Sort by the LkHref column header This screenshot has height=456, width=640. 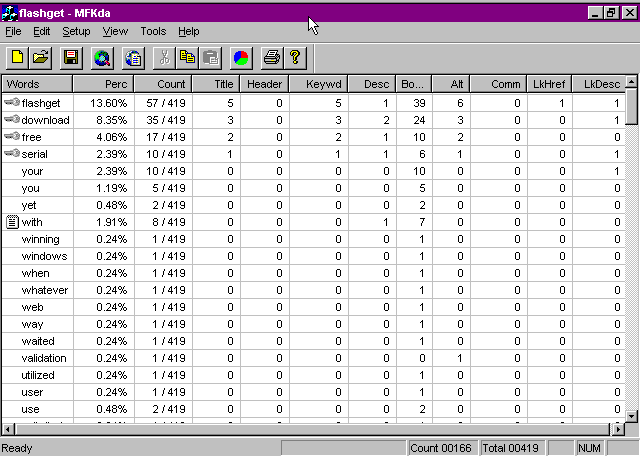tap(549, 84)
